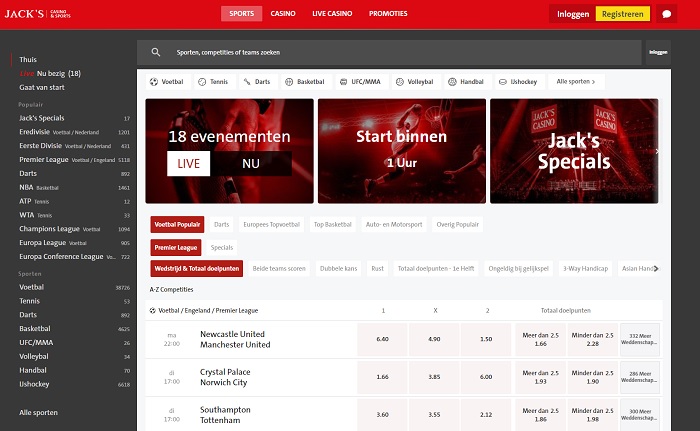Select the Voetbal sport chip

pyautogui.click(x=169, y=82)
